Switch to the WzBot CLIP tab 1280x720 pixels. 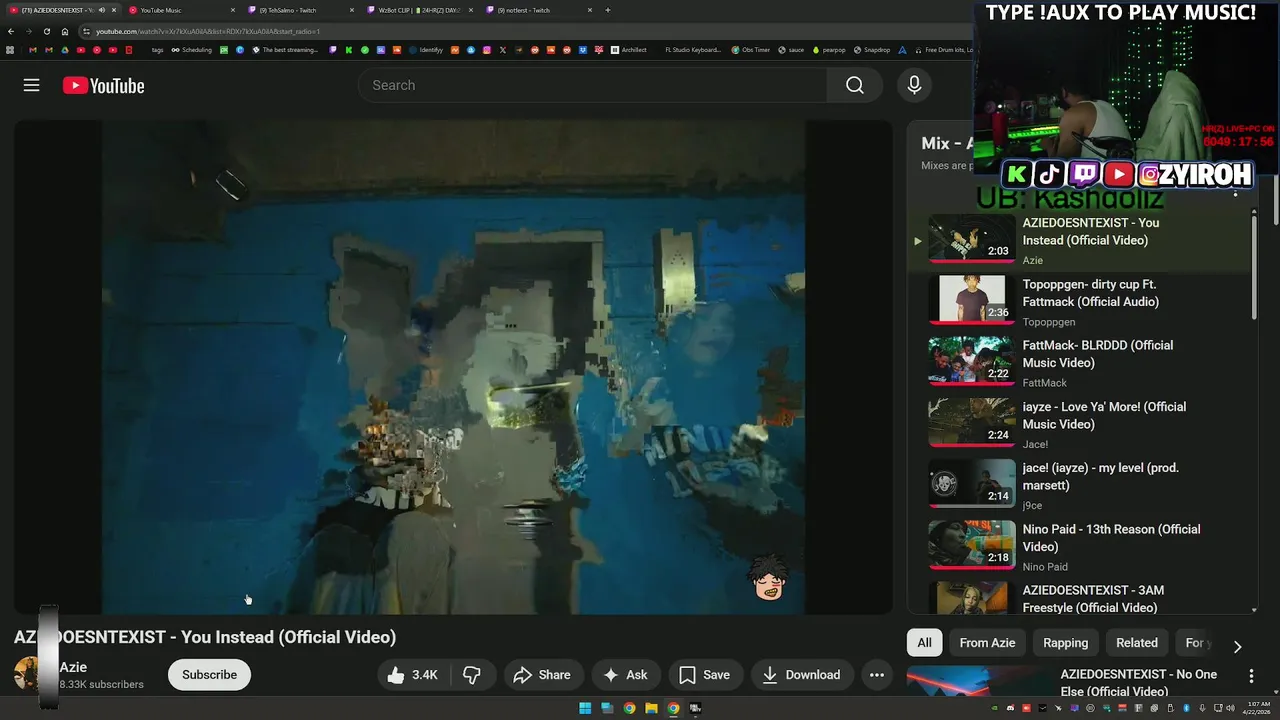[418, 10]
